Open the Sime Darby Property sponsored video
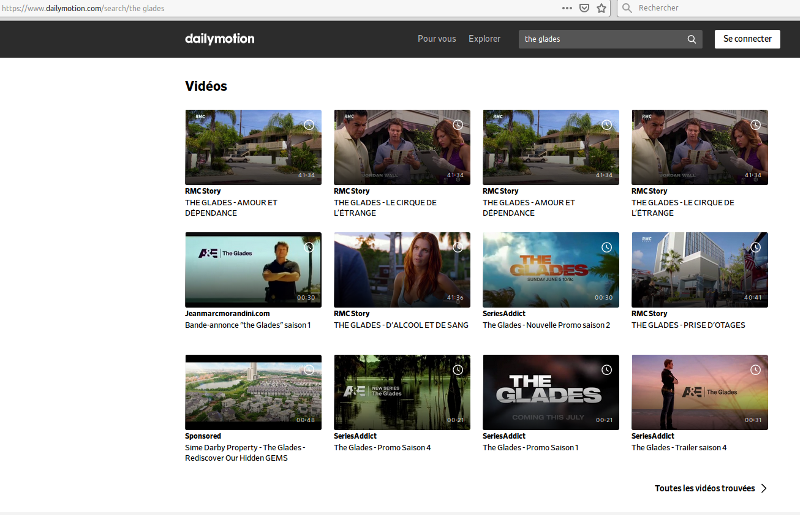This screenshot has height=515, width=800. (253, 392)
